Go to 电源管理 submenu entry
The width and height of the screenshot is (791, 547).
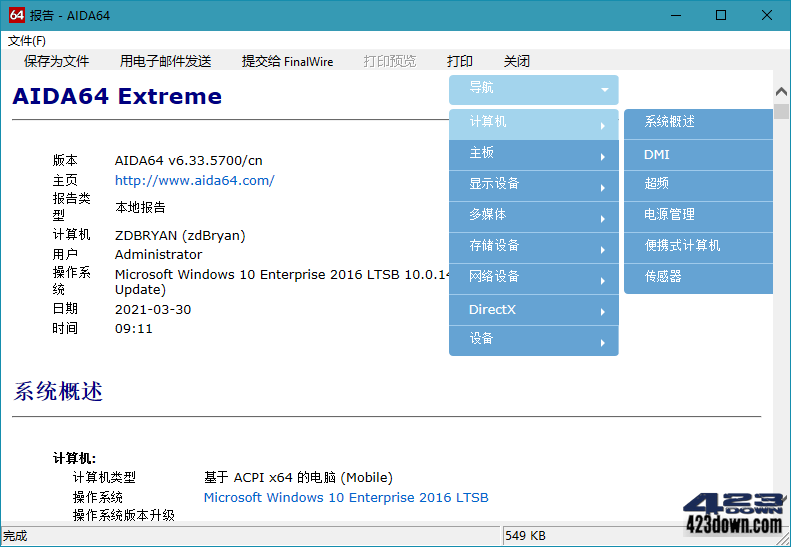pos(698,217)
